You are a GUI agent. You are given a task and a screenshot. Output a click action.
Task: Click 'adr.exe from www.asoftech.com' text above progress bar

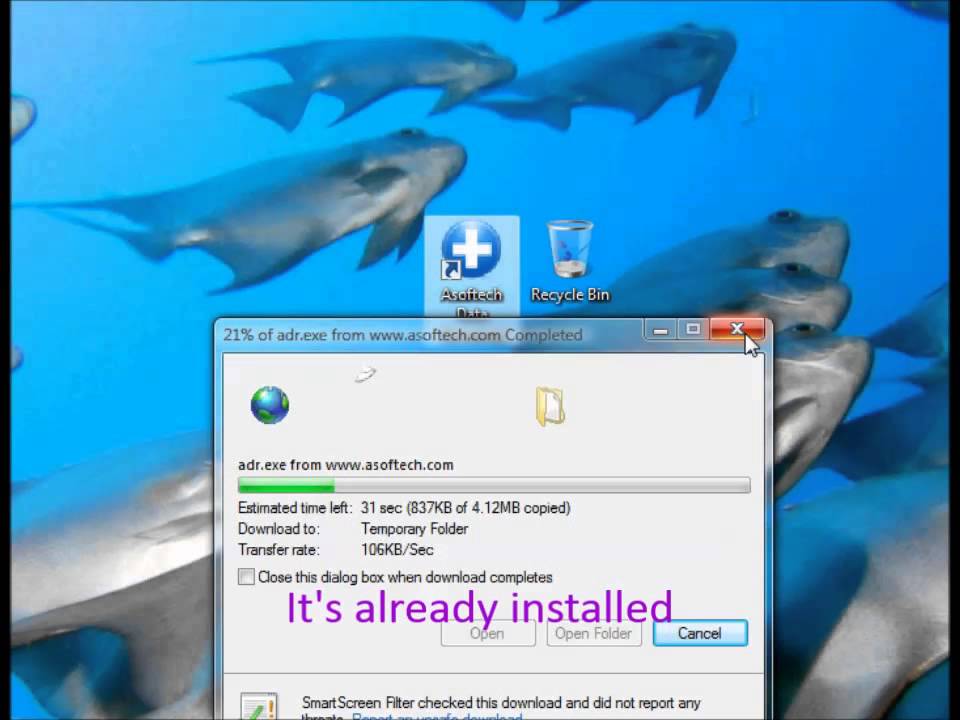346,465
